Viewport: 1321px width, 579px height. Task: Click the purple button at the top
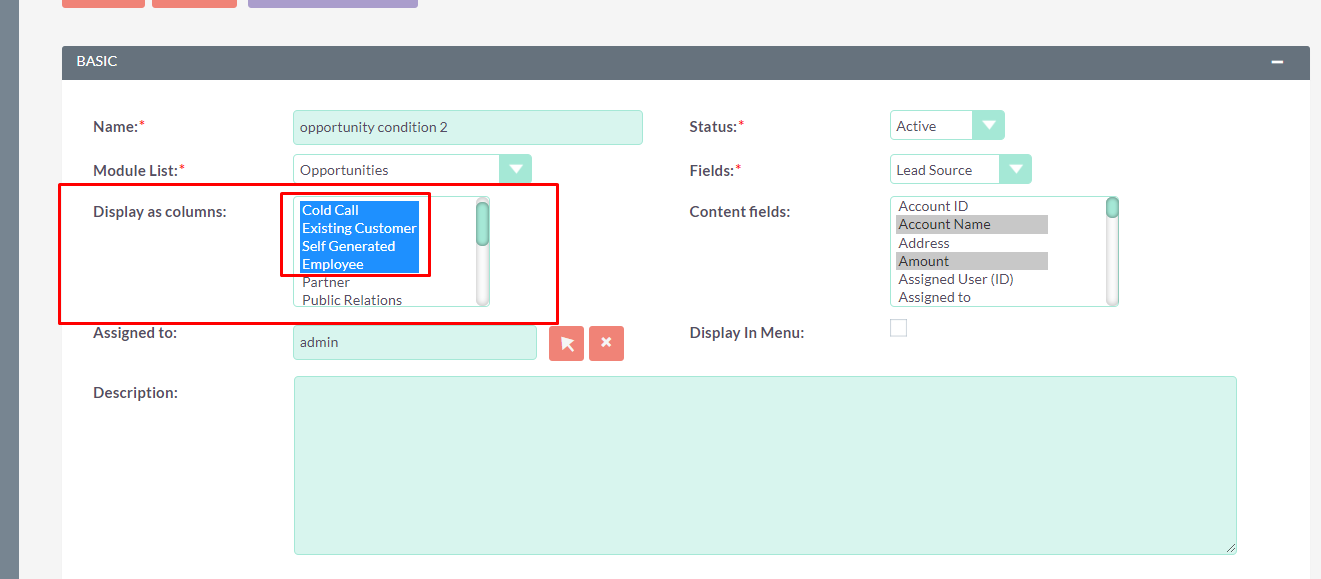click(x=333, y=3)
